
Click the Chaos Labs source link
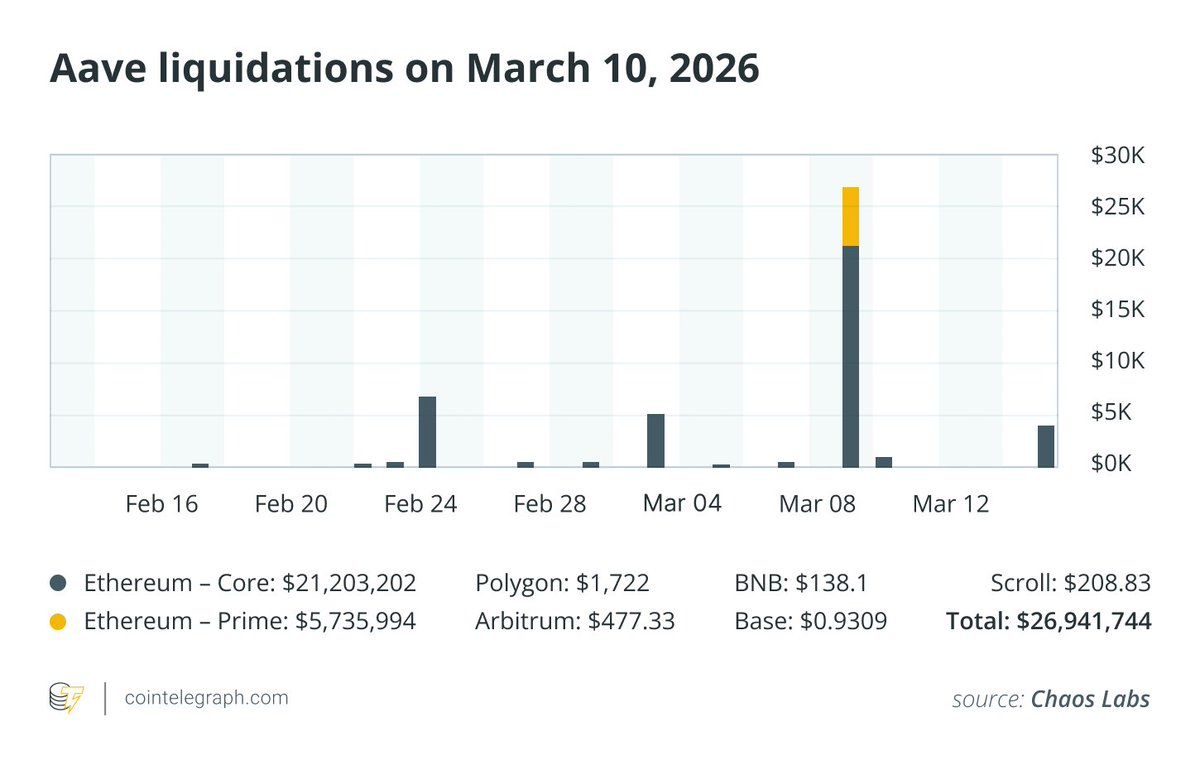click(1089, 699)
